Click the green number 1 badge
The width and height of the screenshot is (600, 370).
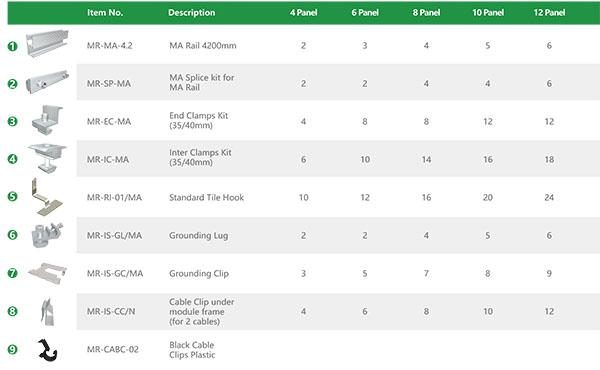[13, 46]
